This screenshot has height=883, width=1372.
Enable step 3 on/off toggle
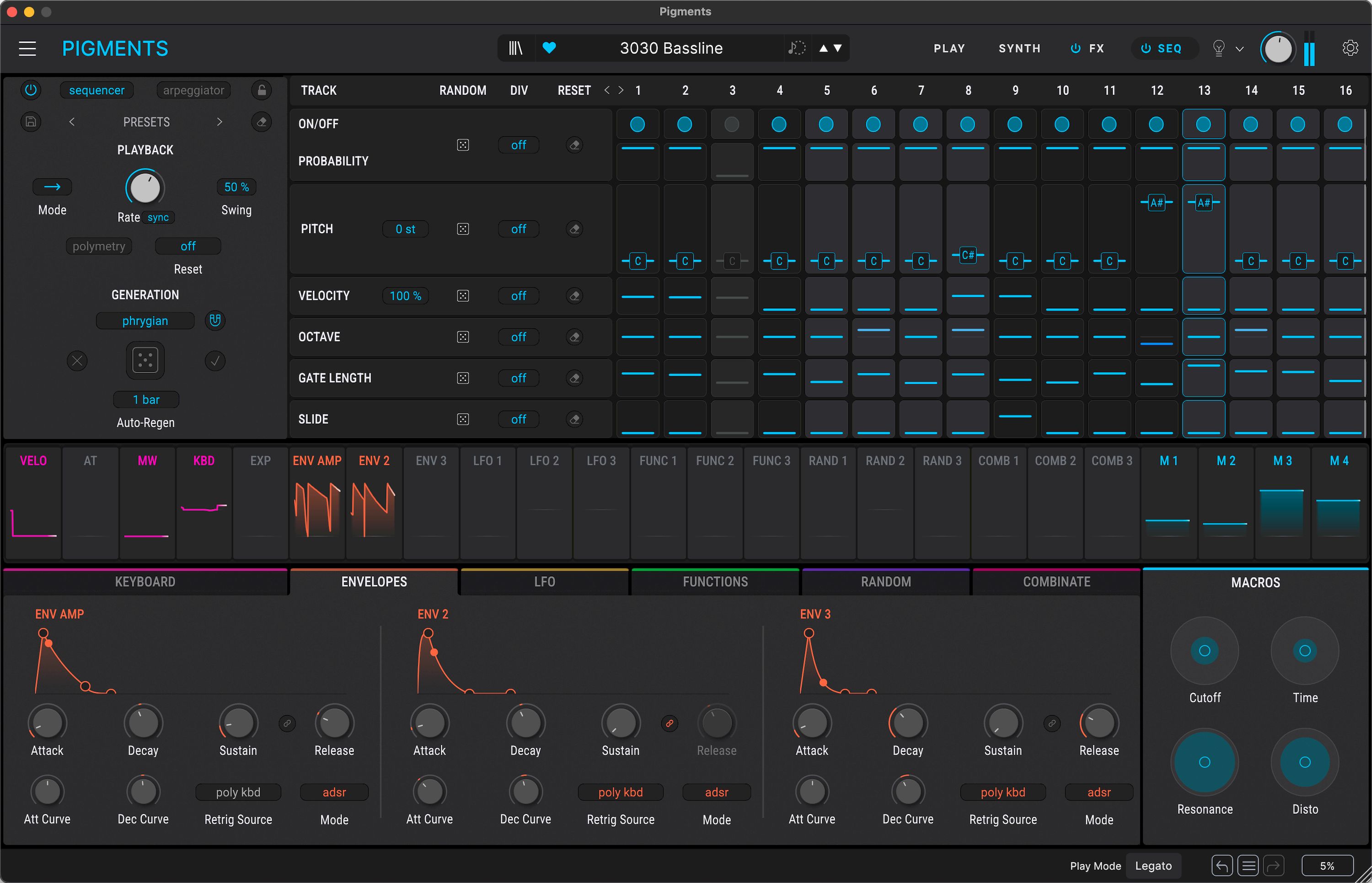[732, 124]
